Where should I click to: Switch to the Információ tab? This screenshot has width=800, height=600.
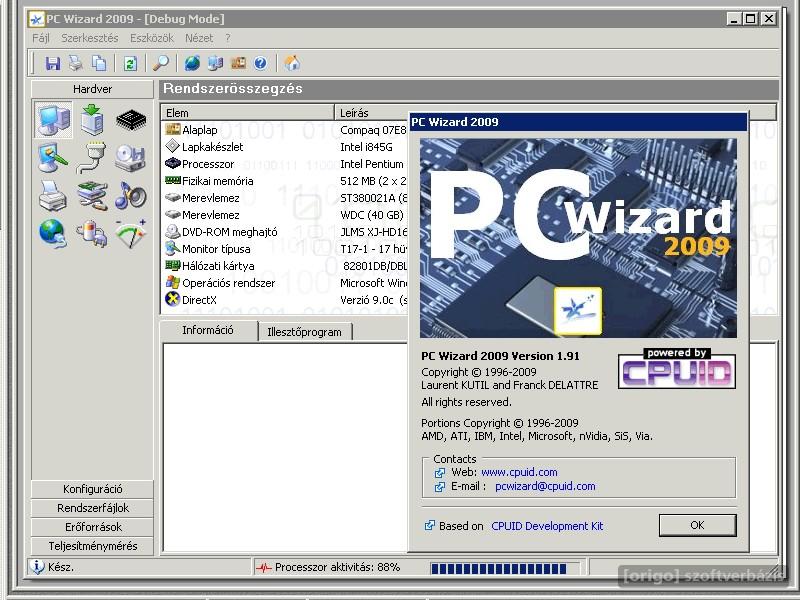pos(208,331)
